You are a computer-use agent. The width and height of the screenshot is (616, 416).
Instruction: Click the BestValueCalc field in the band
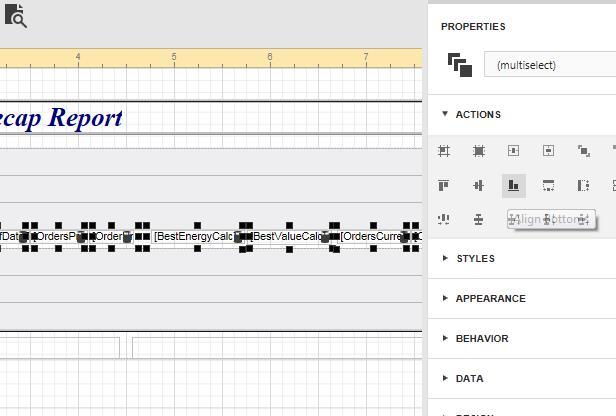click(289, 237)
